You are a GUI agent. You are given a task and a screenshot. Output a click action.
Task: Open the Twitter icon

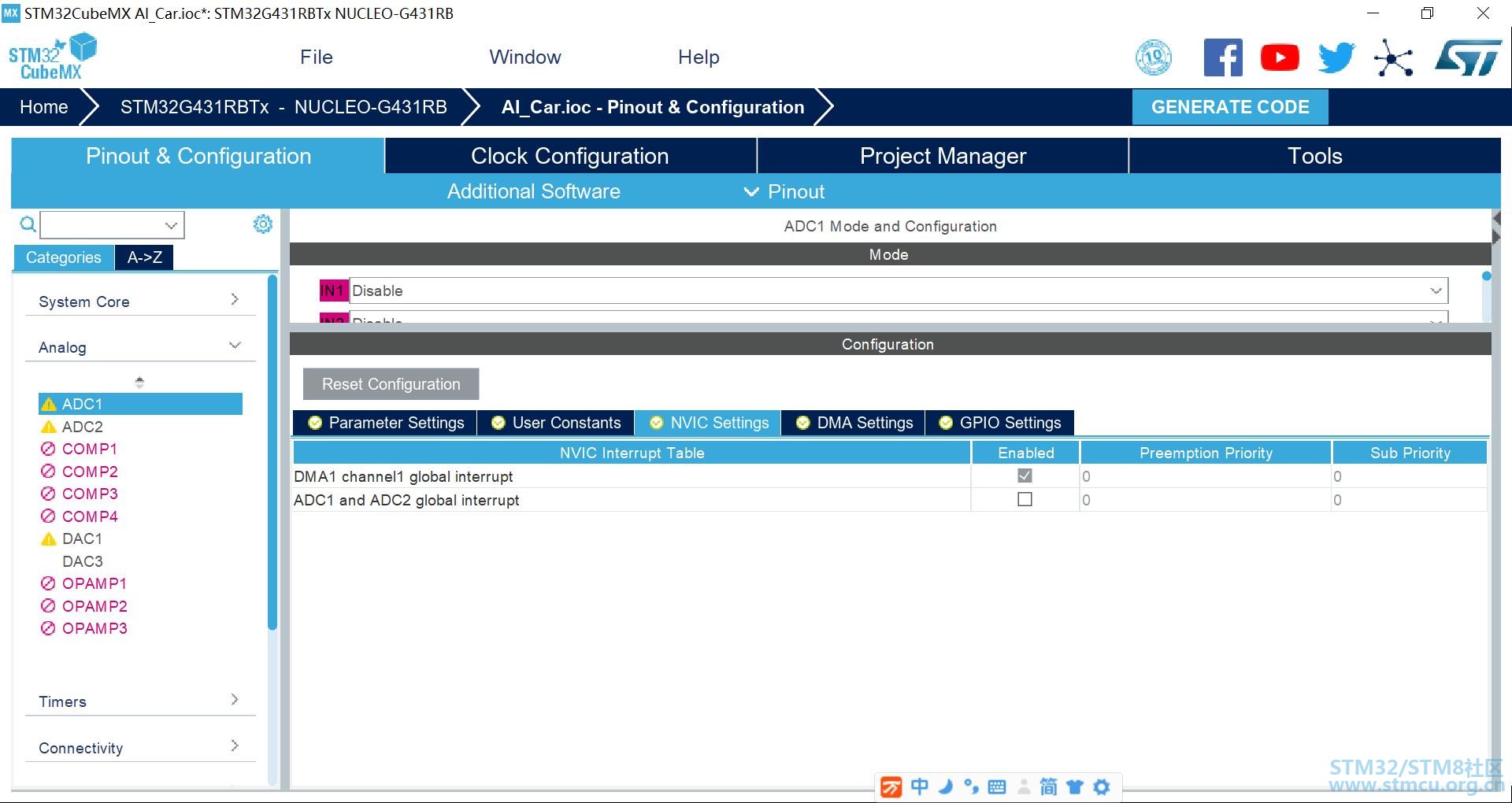[1336, 57]
